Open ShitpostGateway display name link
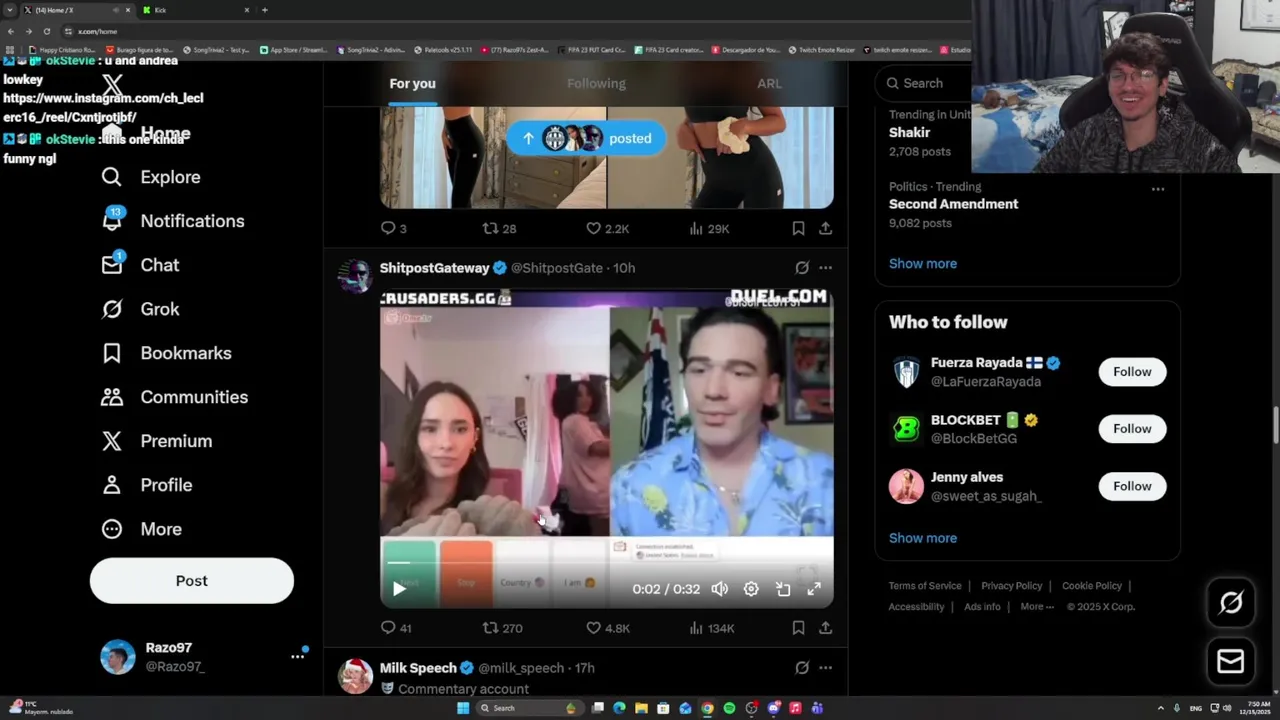The width and height of the screenshot is (1280, 720). click(434, 268)
